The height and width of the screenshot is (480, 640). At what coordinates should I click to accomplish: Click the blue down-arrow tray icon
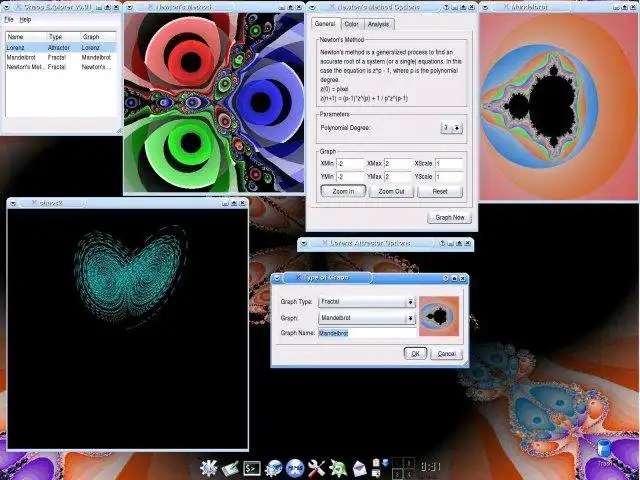click(x=385, y=463)
